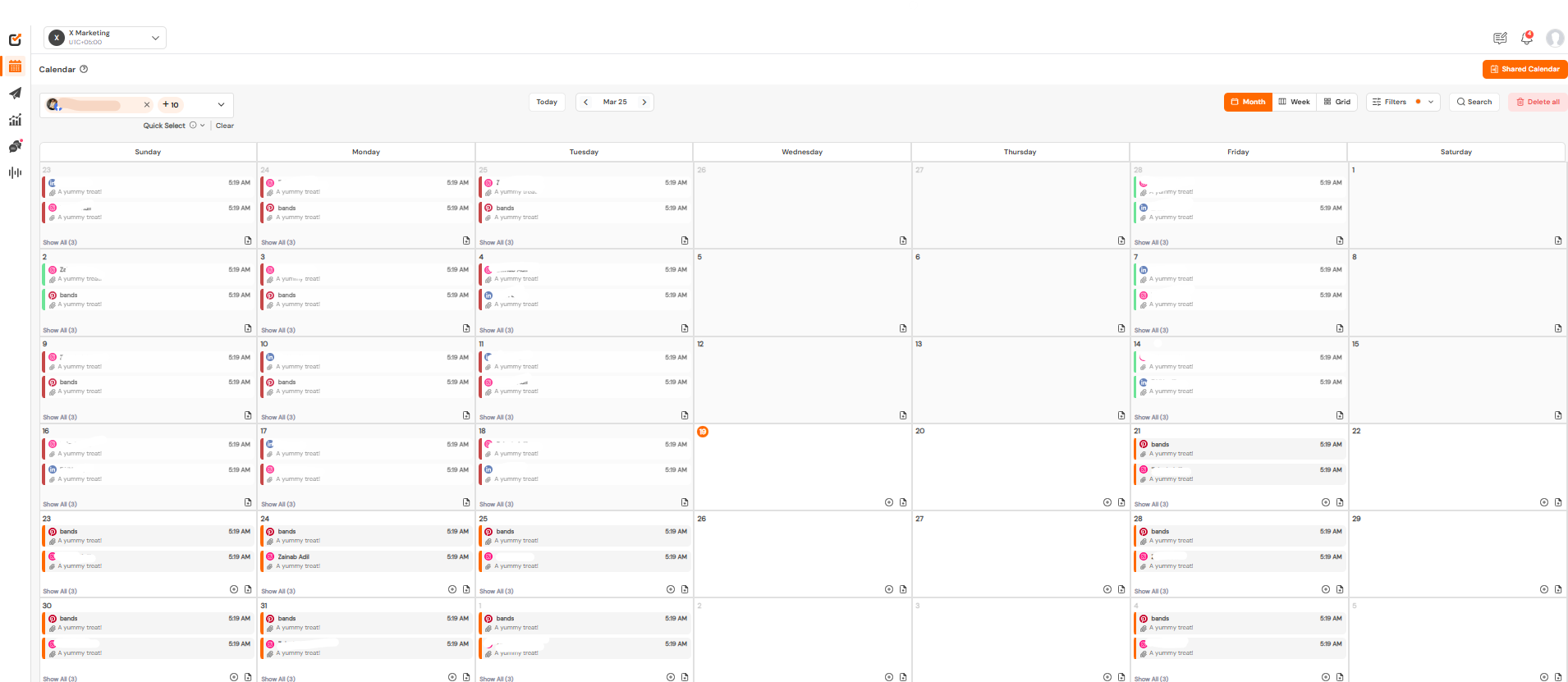Switch to Week view
The height and width of the screenshot is (682, 1568).
[1294, 102]
